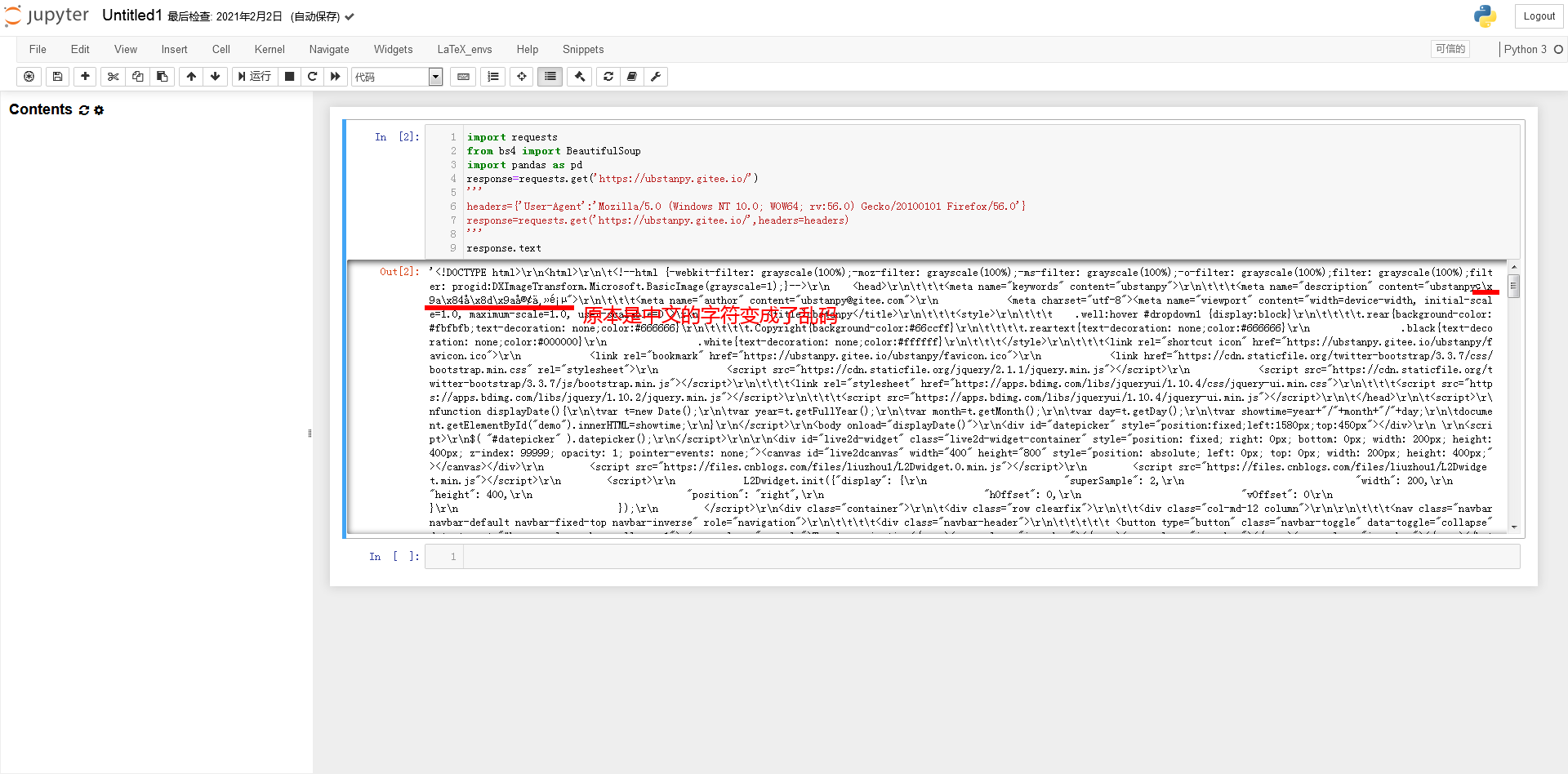Run the current cell with 运行
Screen dimensions: 1568x774
pos(255,77)
